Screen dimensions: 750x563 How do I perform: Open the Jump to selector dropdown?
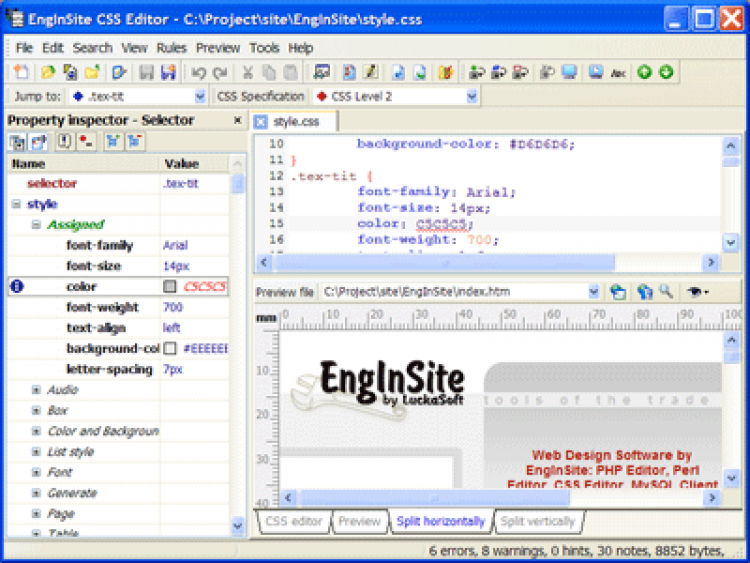click(200, 97)
